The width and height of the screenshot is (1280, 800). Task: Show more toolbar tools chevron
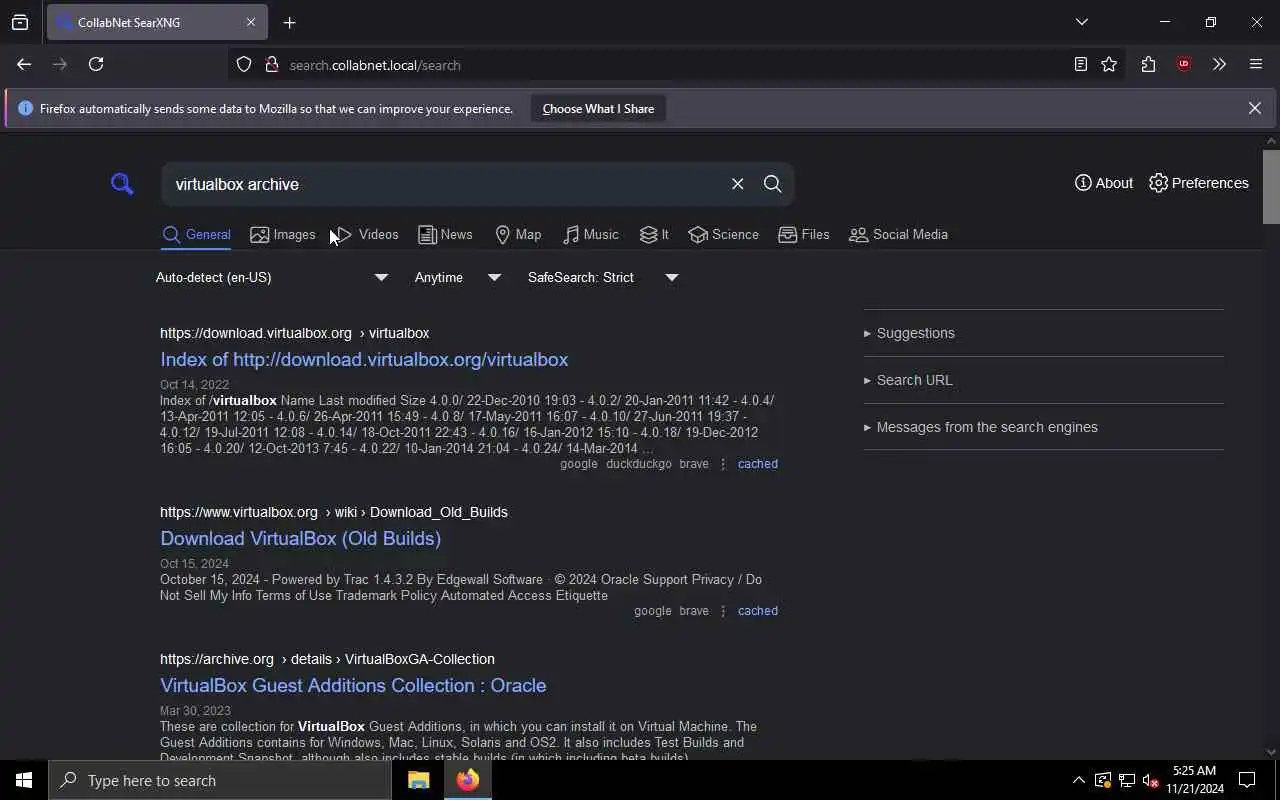click(1219, 64)
